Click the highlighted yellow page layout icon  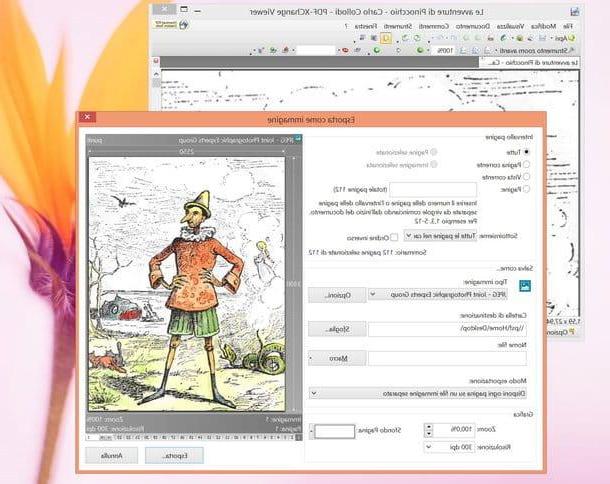tap(386, 38)
